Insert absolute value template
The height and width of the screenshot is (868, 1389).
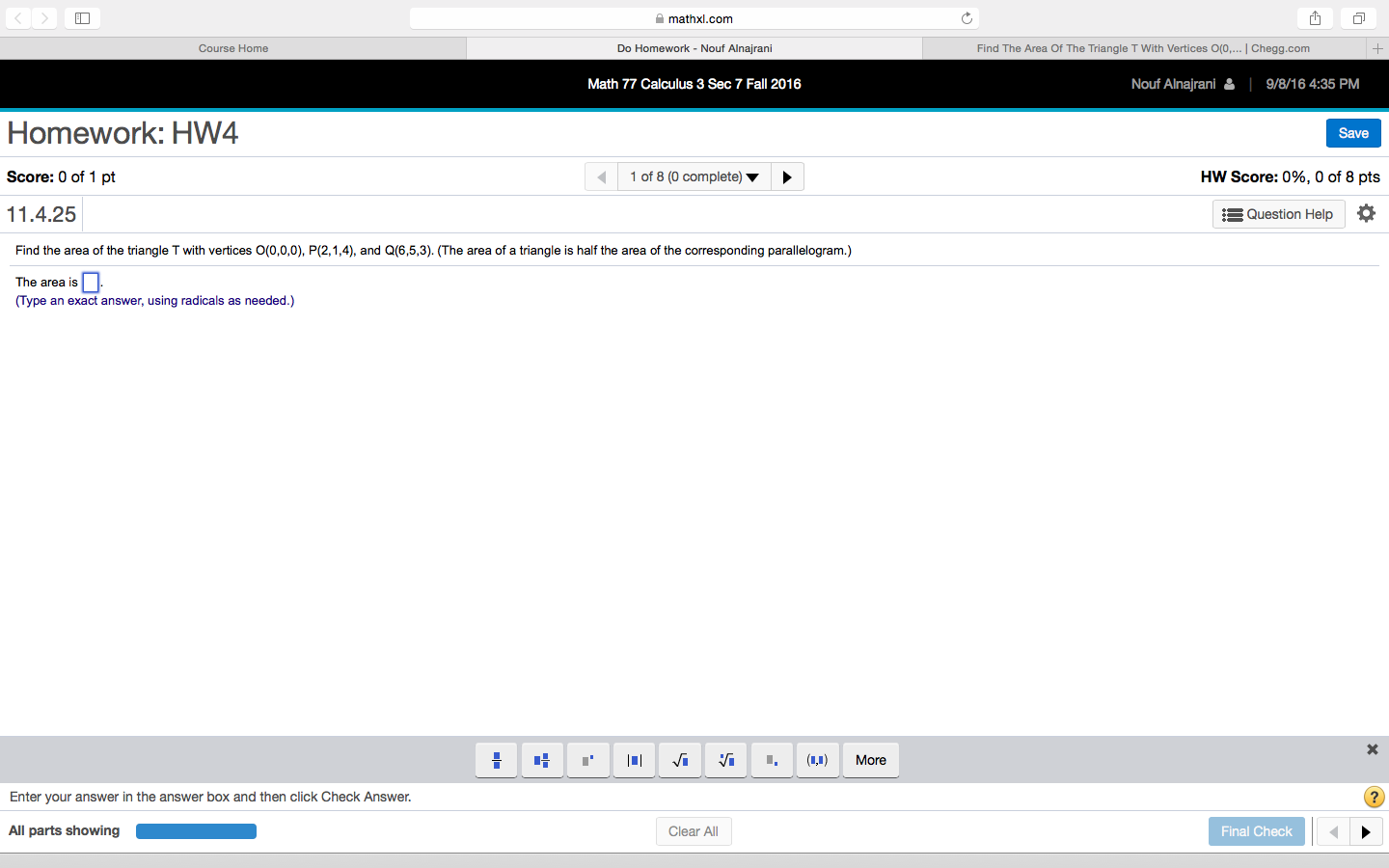(634, 760)
